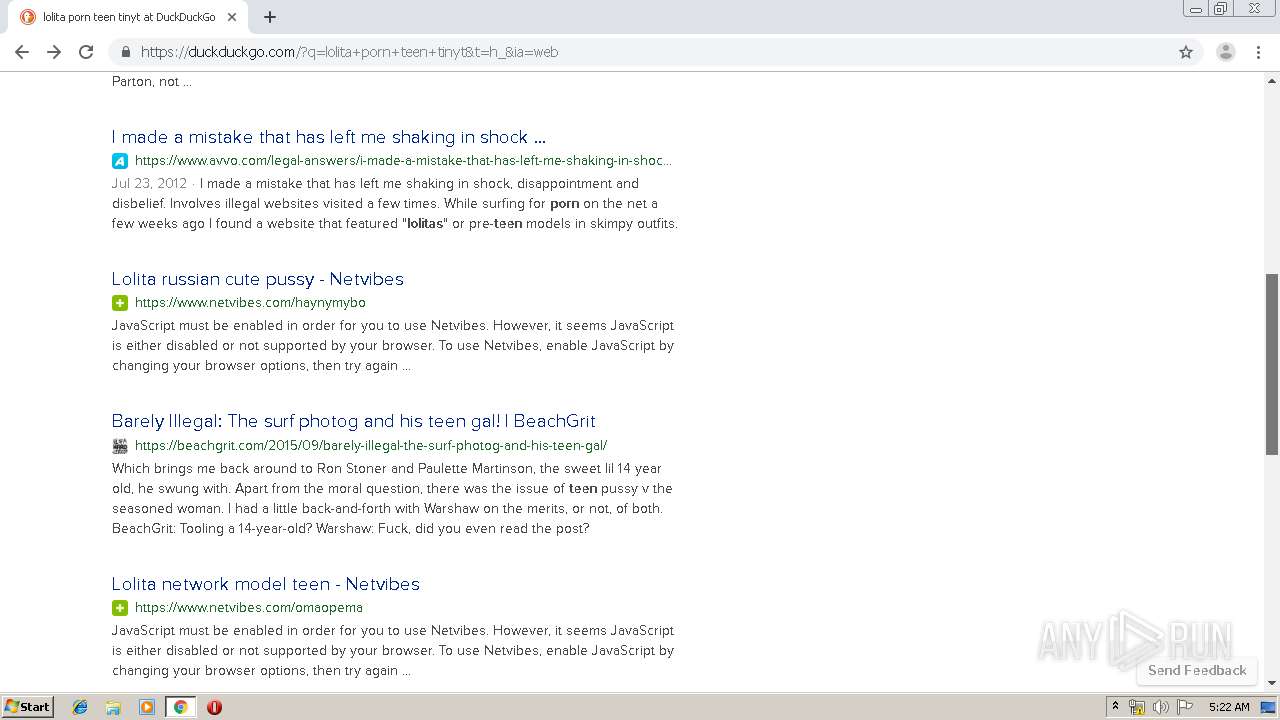Viewport: 1280px width, 720px height.
Task: Show hidden system tray icons
Action: (x=1116, y=707)
